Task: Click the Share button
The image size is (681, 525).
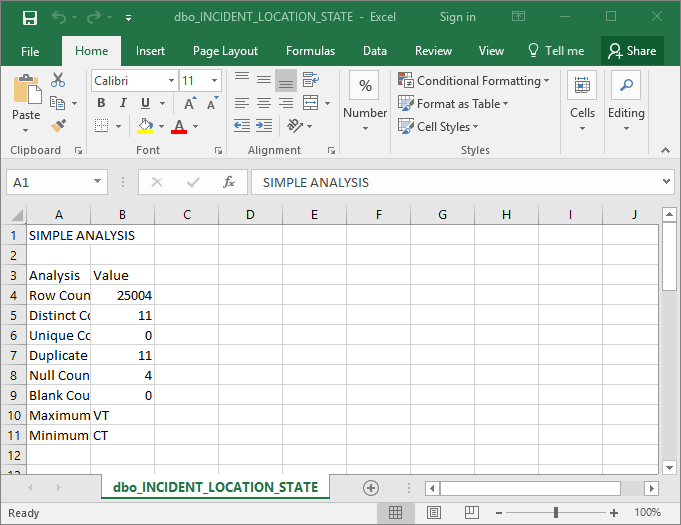Action: tap(632, 51)
